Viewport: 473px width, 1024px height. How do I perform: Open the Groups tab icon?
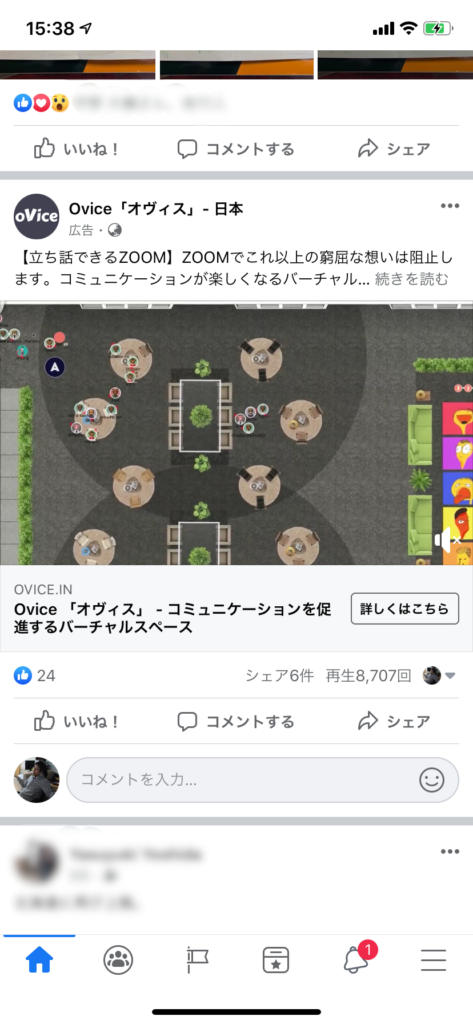118,960
